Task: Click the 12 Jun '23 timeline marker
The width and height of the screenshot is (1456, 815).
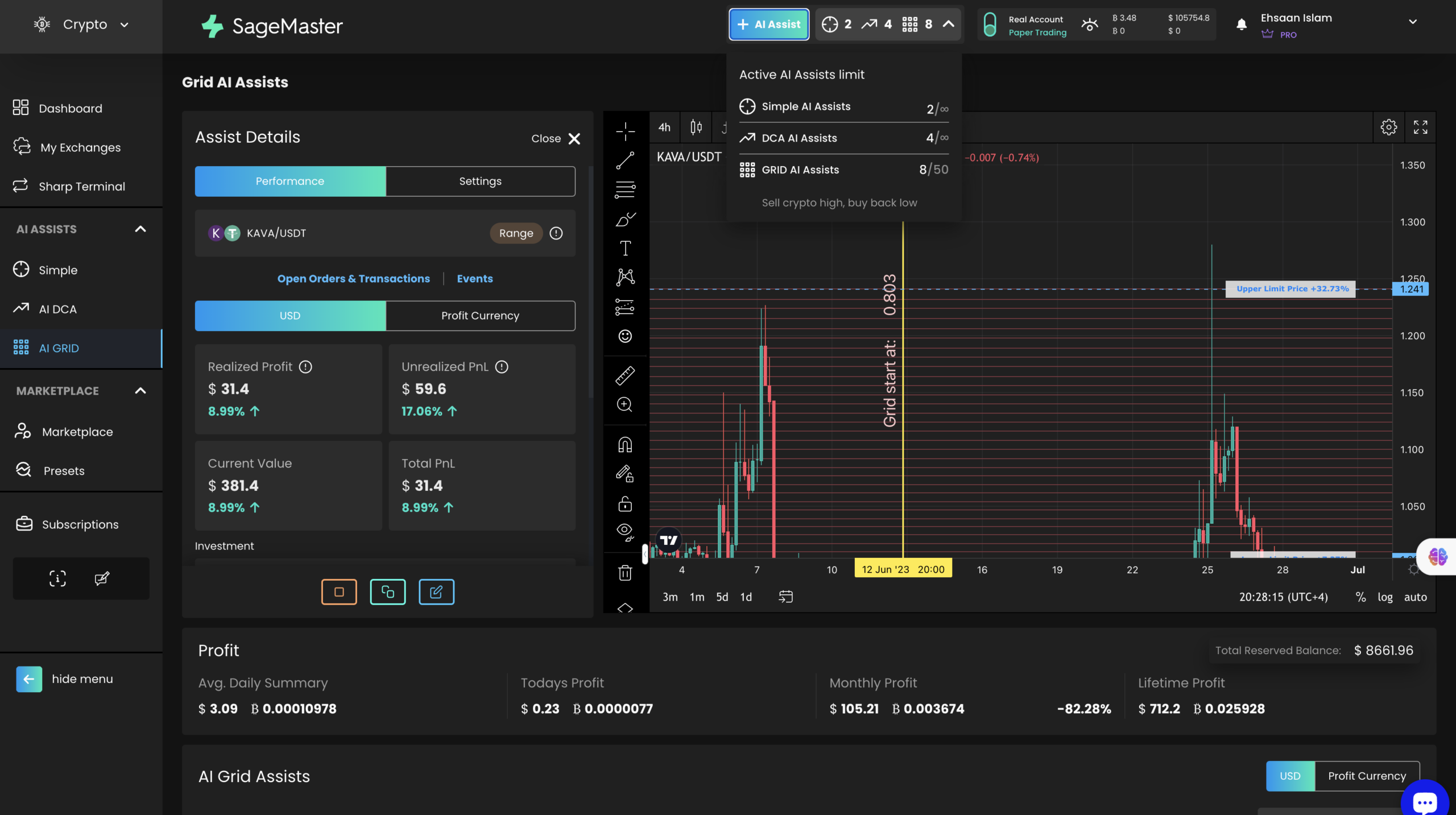Action: (x=903, y=569)
